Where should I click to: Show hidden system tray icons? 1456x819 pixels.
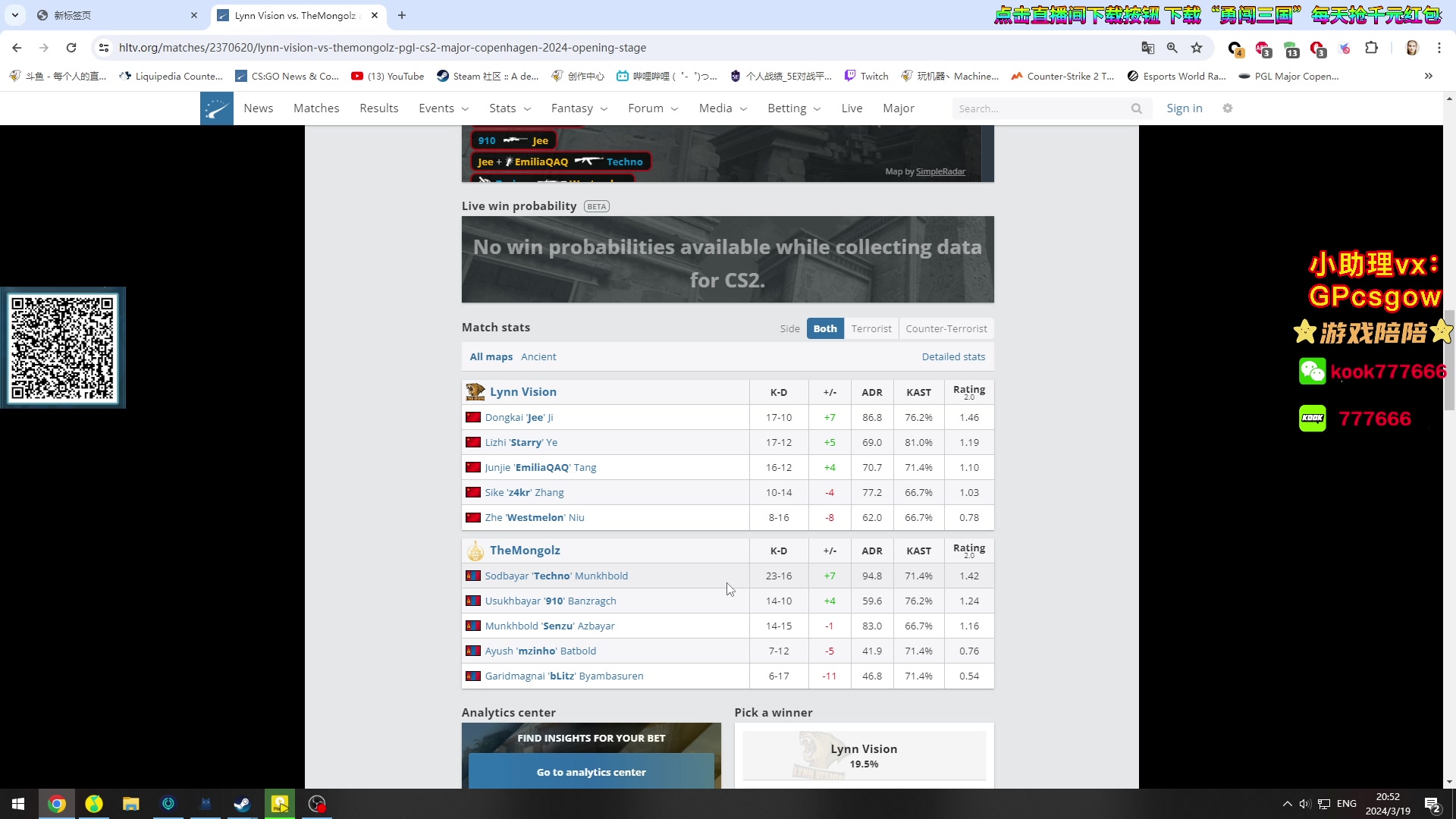tap(1287, 804)
